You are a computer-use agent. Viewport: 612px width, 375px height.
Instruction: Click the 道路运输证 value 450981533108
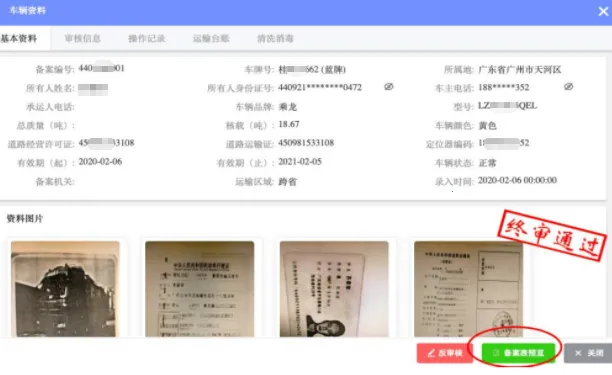coord(306,143)
